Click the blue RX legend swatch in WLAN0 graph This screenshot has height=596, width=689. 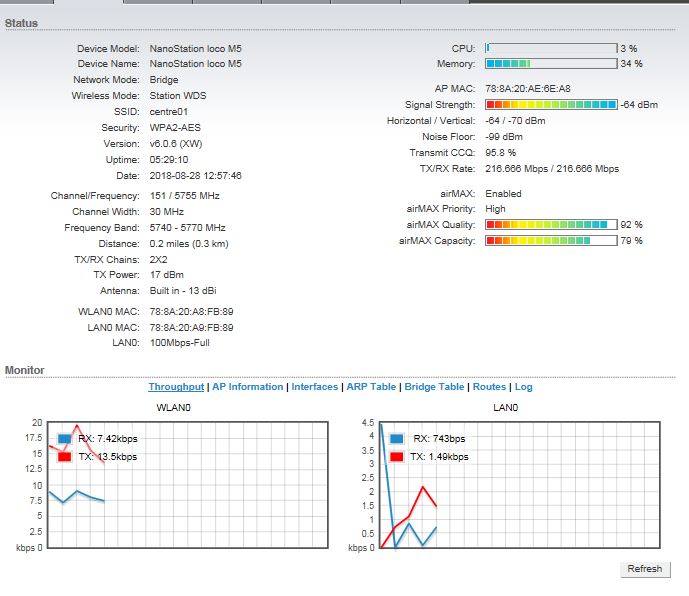point(64,439)
